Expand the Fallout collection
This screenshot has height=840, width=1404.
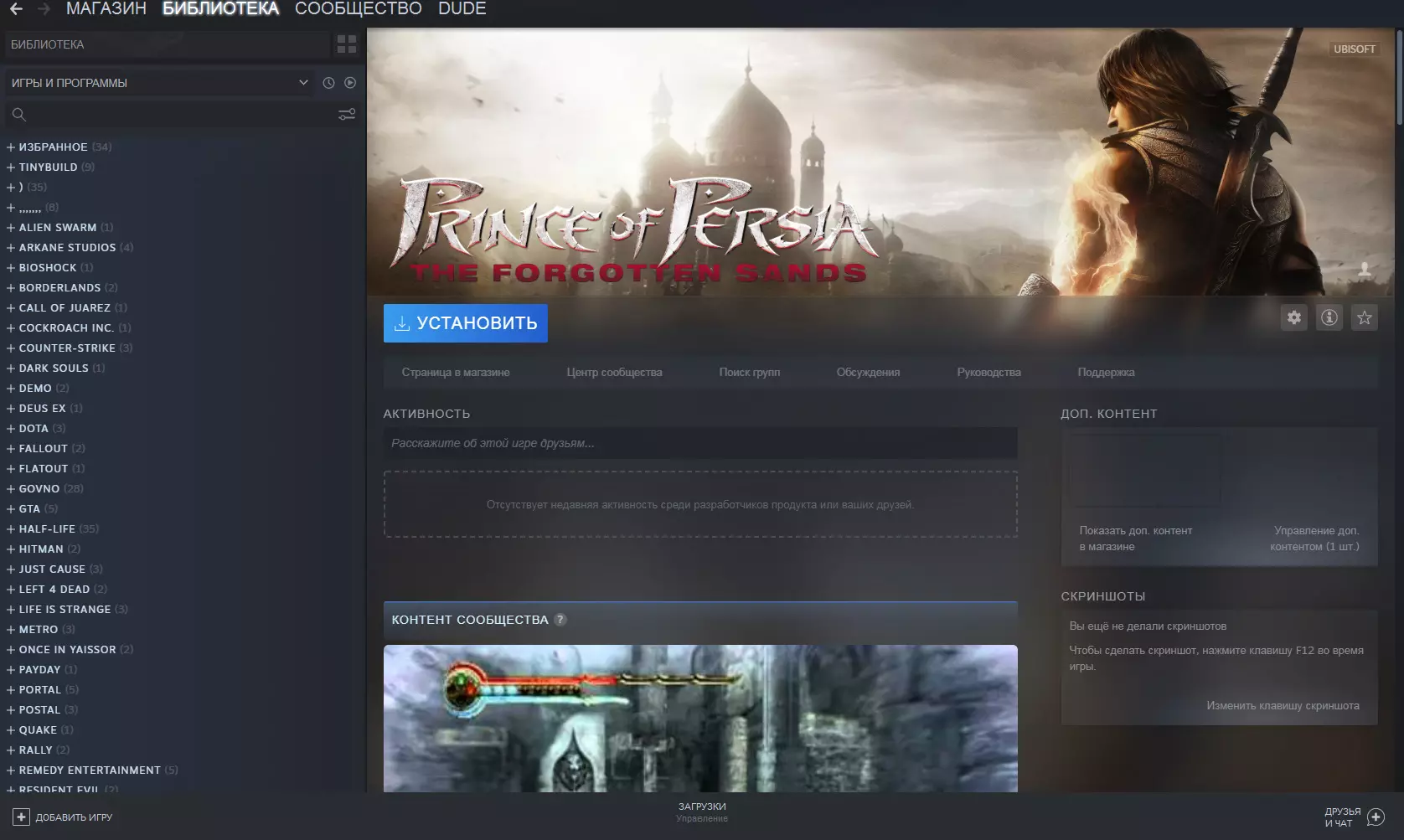[x=11, y=449]
